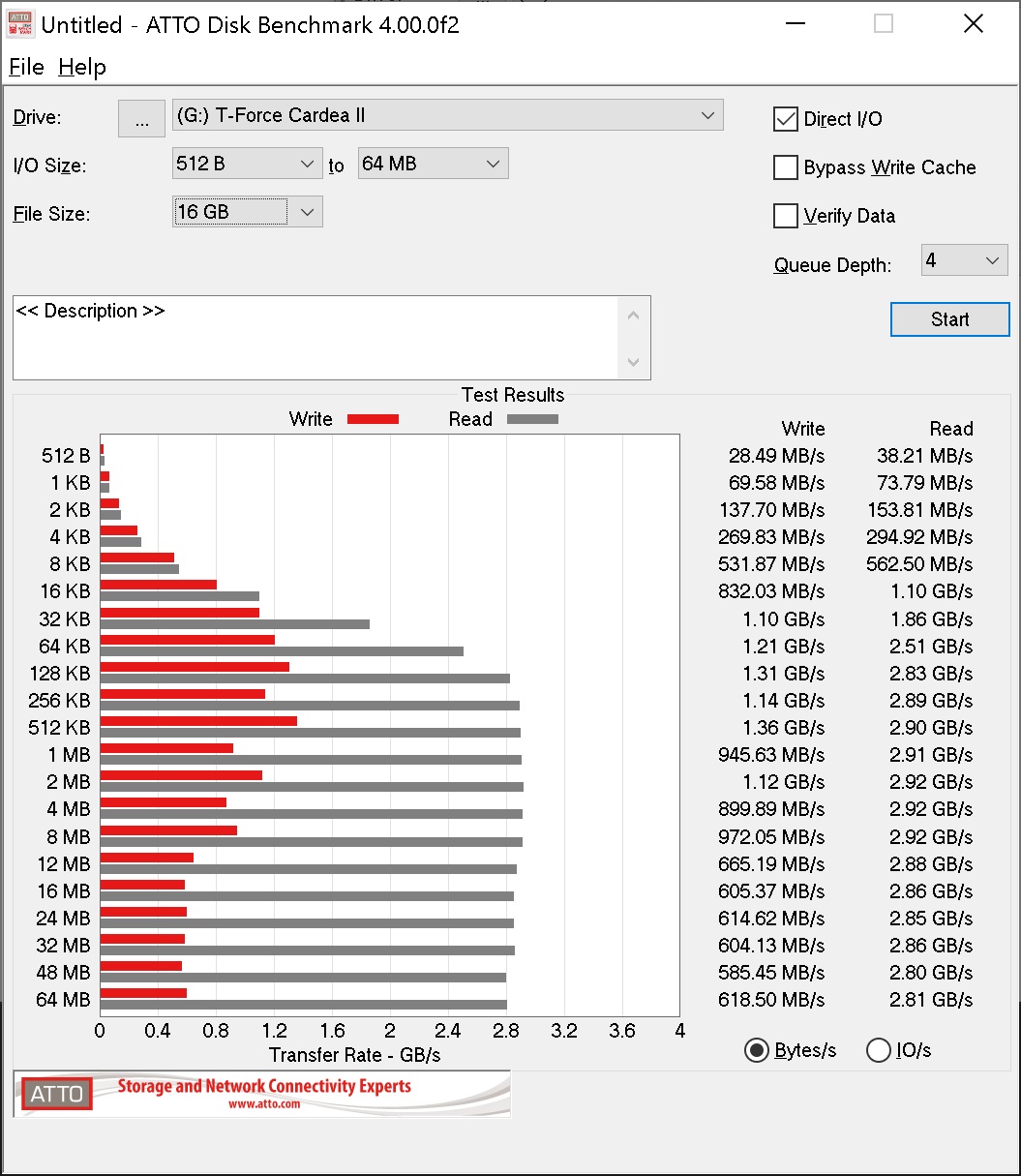1021x1176 pixels.
Task: Open the 16 GB File Size dropdown
Action: (247, 212)
